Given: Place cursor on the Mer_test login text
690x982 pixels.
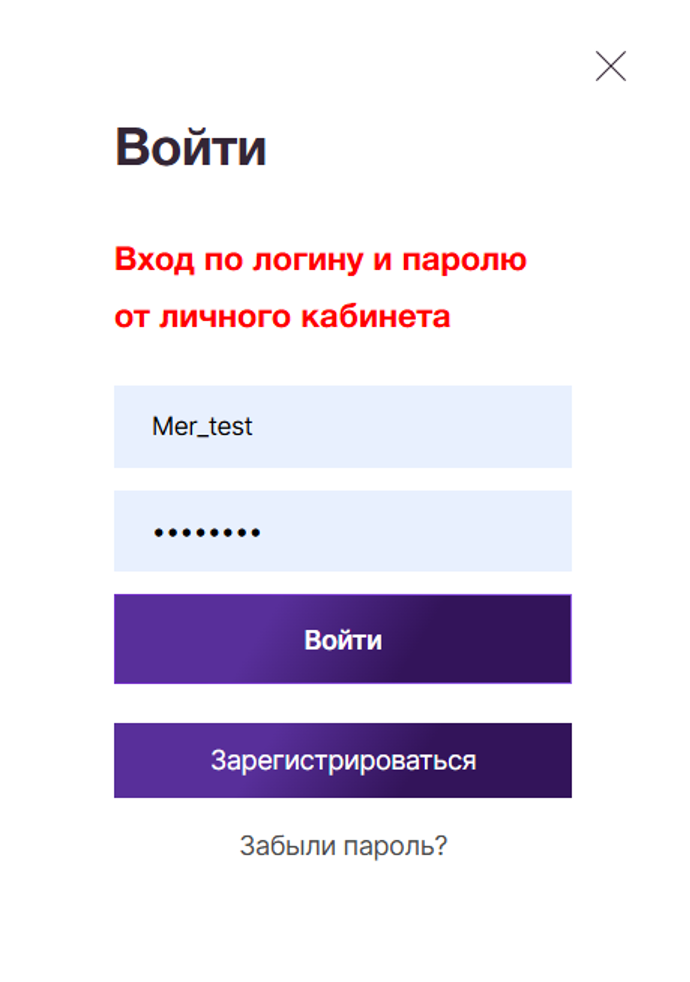Looking at the screenshot, I should point(202,427).
